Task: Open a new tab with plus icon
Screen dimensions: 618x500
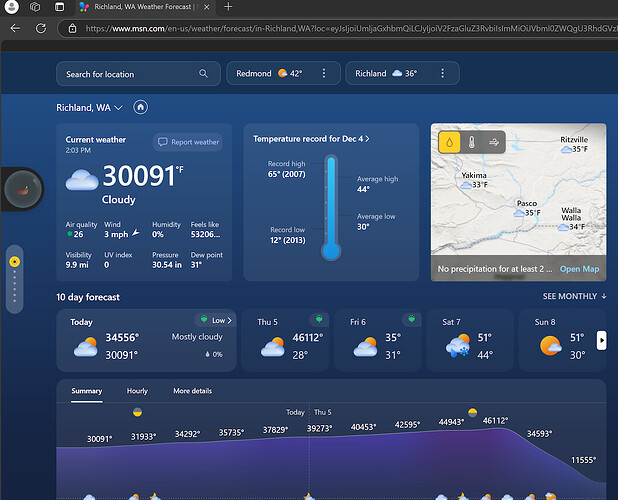Action: (228, 7)
